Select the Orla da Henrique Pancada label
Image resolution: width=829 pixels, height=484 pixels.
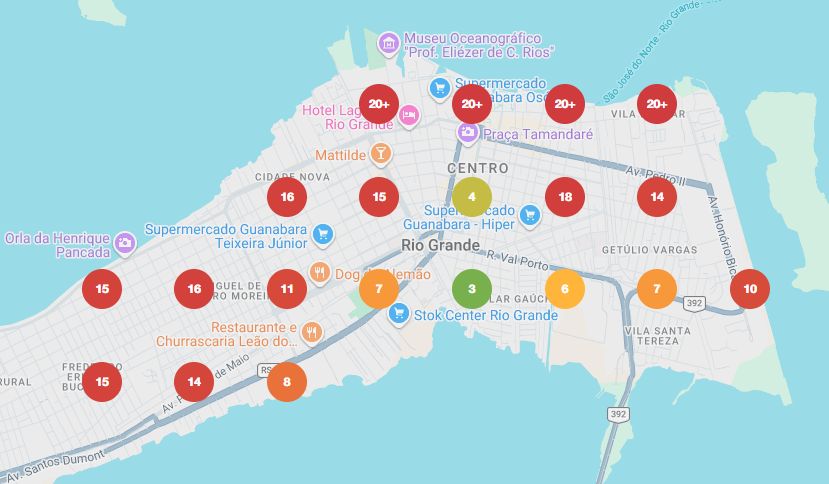pyautogui.click(x=57, y=245)
